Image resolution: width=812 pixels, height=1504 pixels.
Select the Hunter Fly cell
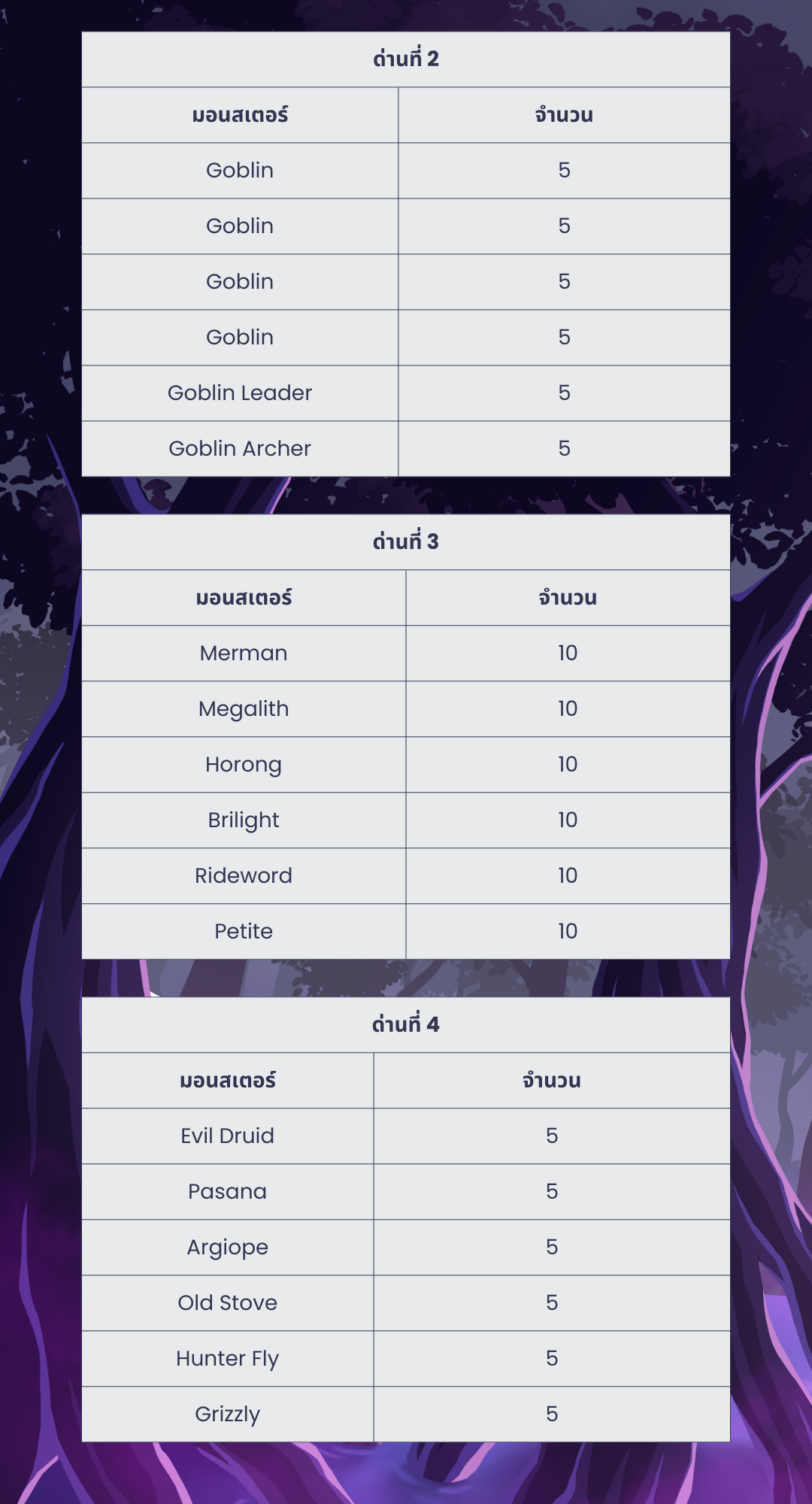(227, 1359)
